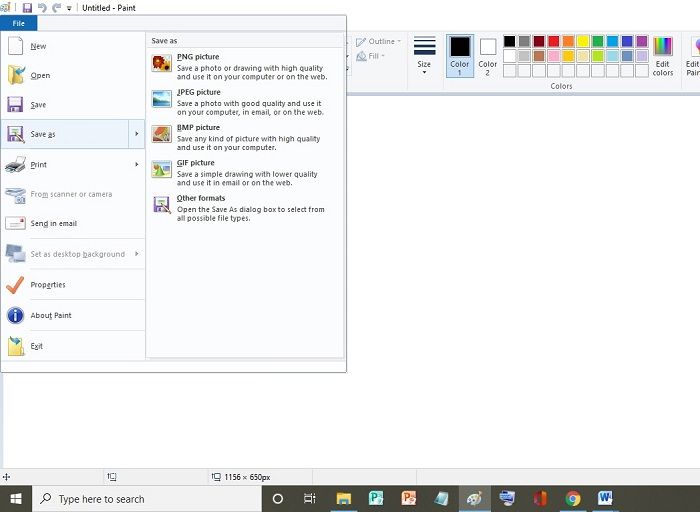
Task: Choose Save from the File menu
Action: 73,105
